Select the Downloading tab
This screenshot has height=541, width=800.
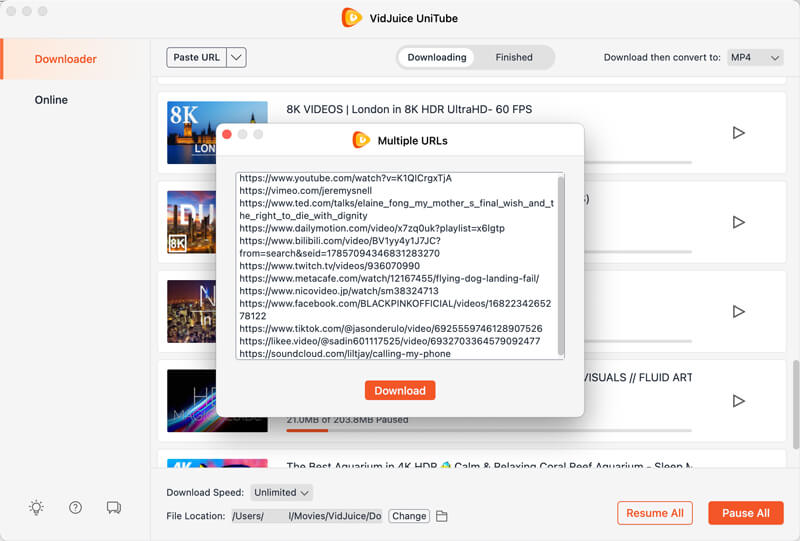click(x=437, y=58)
